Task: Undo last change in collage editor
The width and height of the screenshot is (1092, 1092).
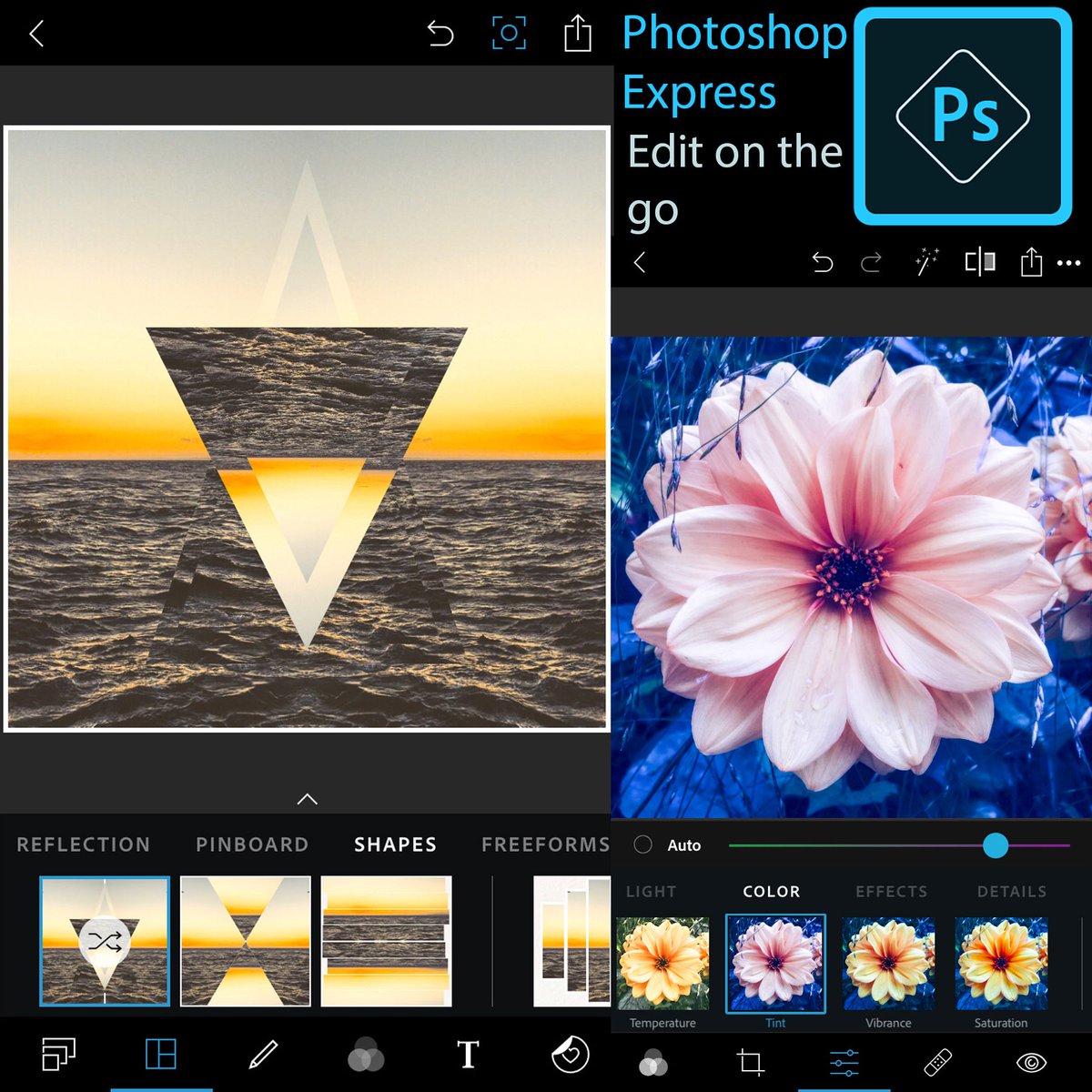Action: [x=440, y=35]
